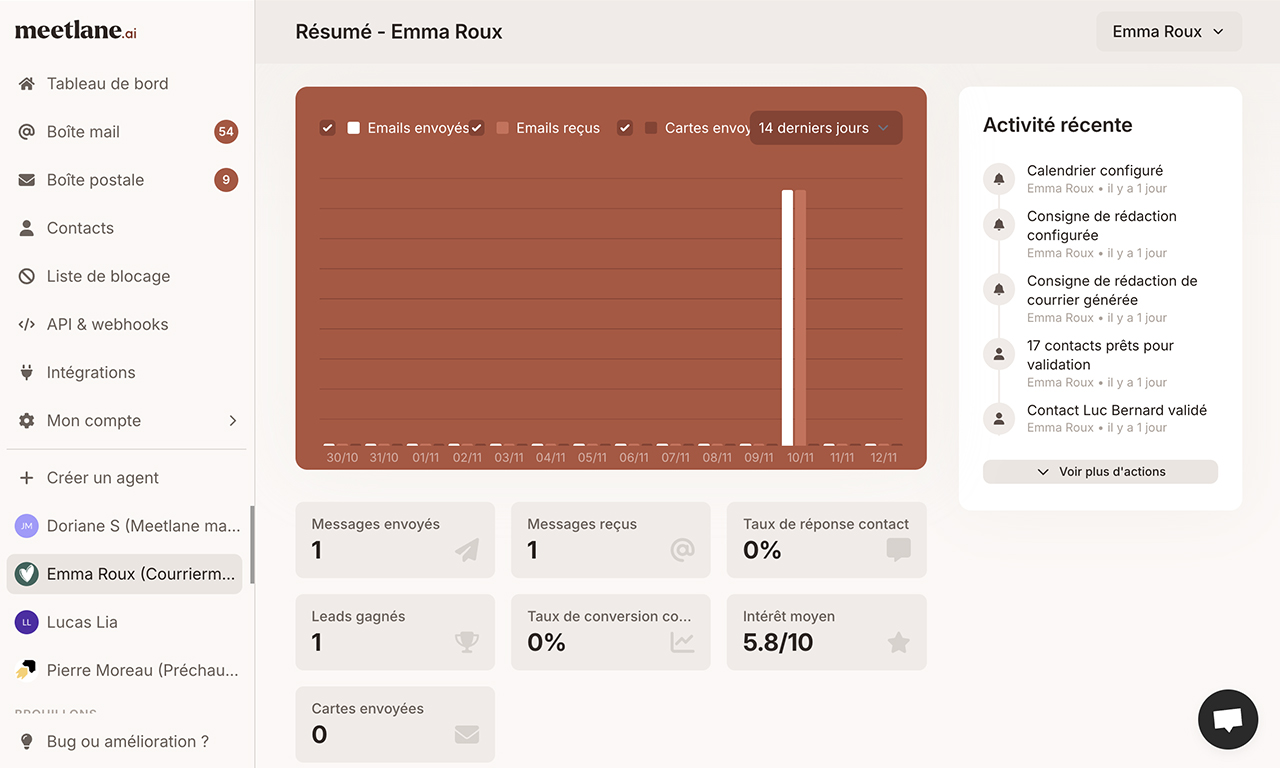Open the Contacts section
1280x768 pixels.
pyautogui.click(x=80, y=227)
